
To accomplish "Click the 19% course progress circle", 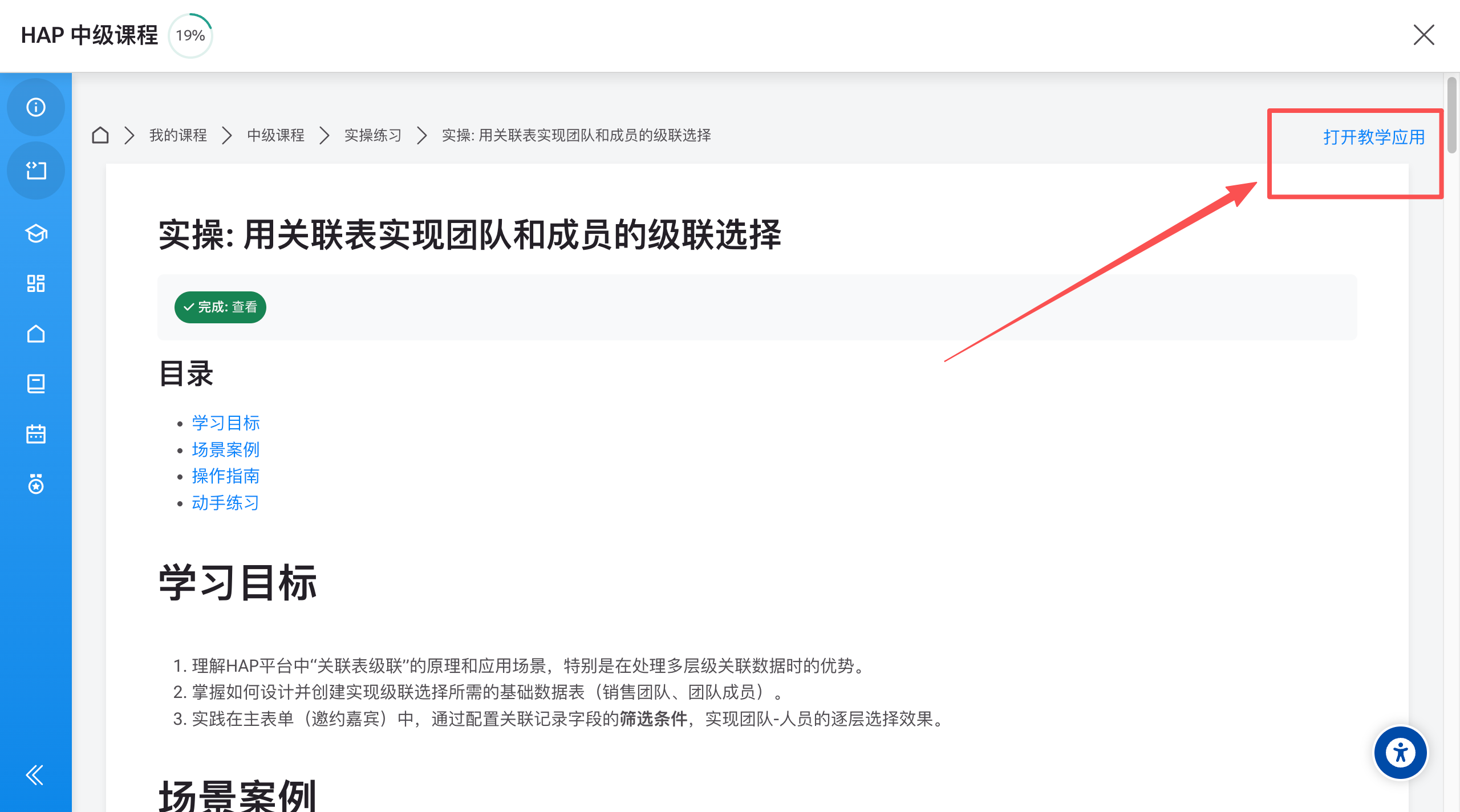I will pyautogui.click(x=190, y=35).
